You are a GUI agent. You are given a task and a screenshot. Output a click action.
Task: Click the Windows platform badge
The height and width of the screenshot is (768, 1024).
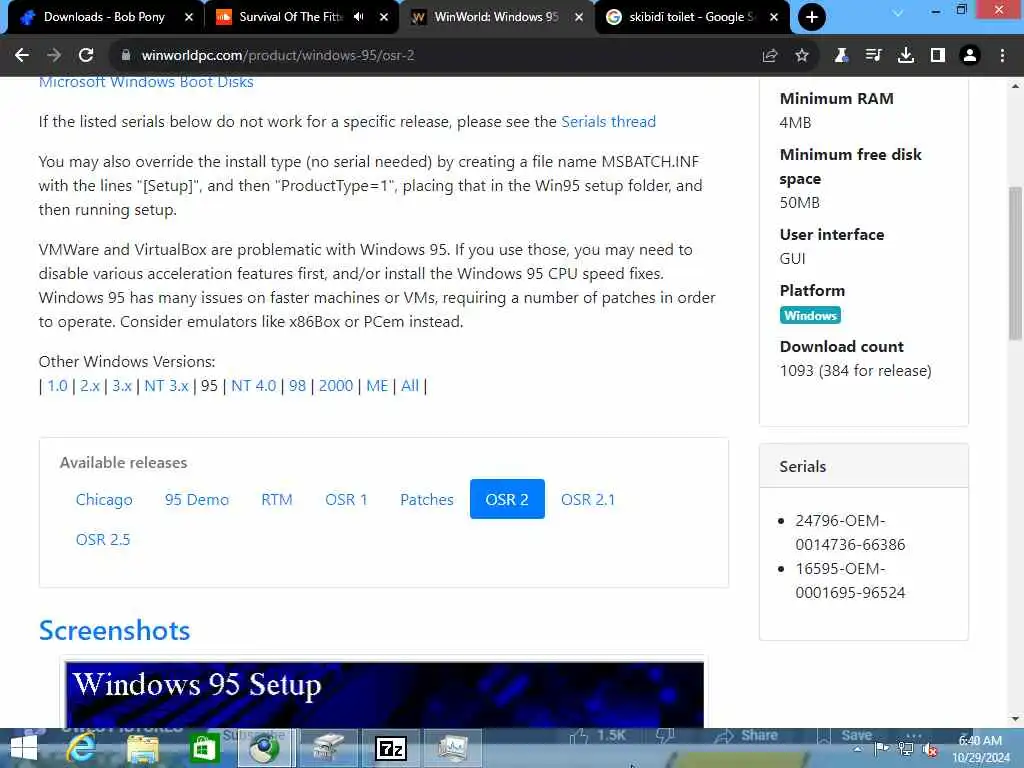[810, 315]
